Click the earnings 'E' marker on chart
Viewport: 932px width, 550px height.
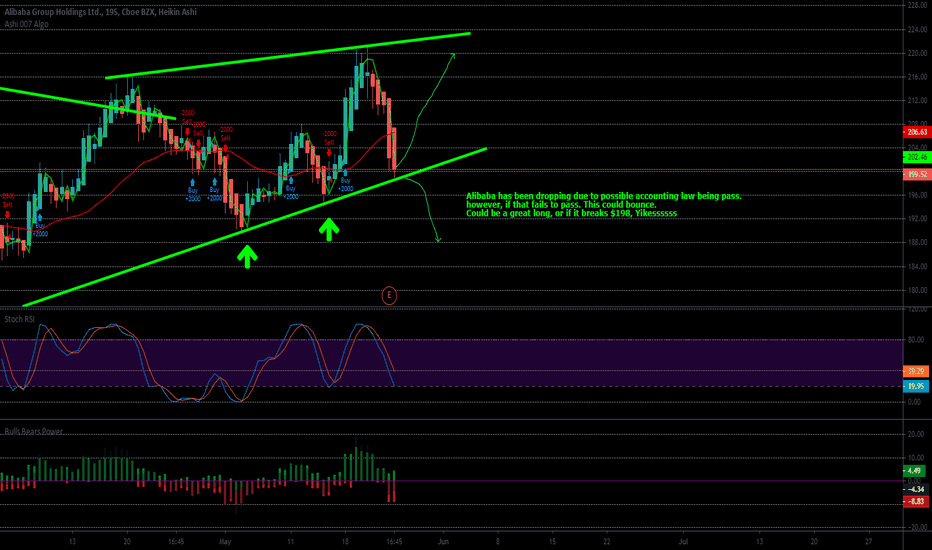pos(389,295)
